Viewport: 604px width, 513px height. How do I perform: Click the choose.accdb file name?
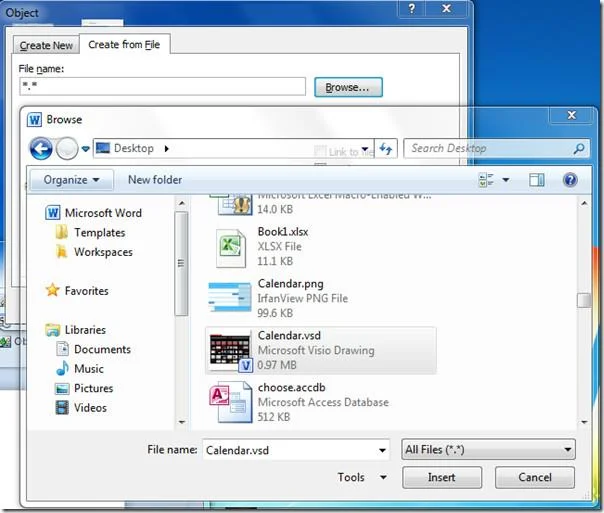tap(292, 387)
